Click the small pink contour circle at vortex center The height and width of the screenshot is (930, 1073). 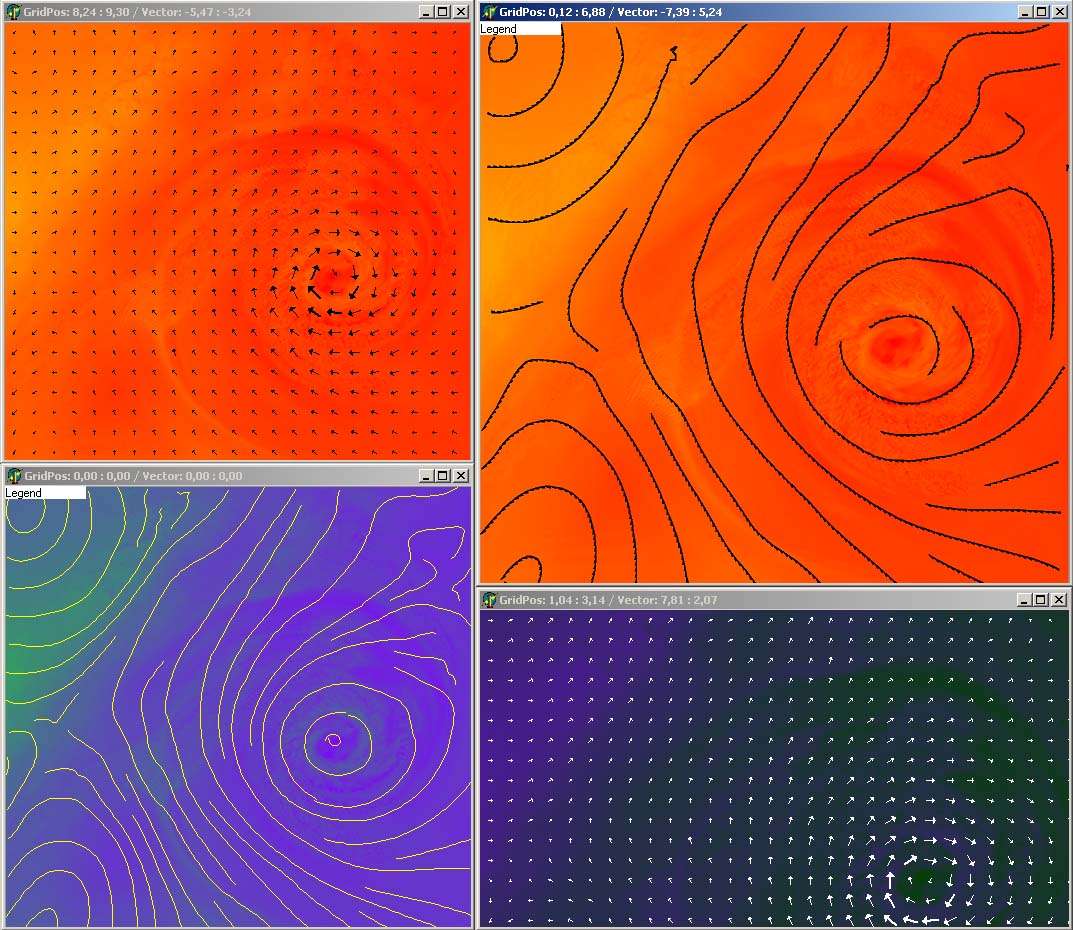tap(333, 740)
